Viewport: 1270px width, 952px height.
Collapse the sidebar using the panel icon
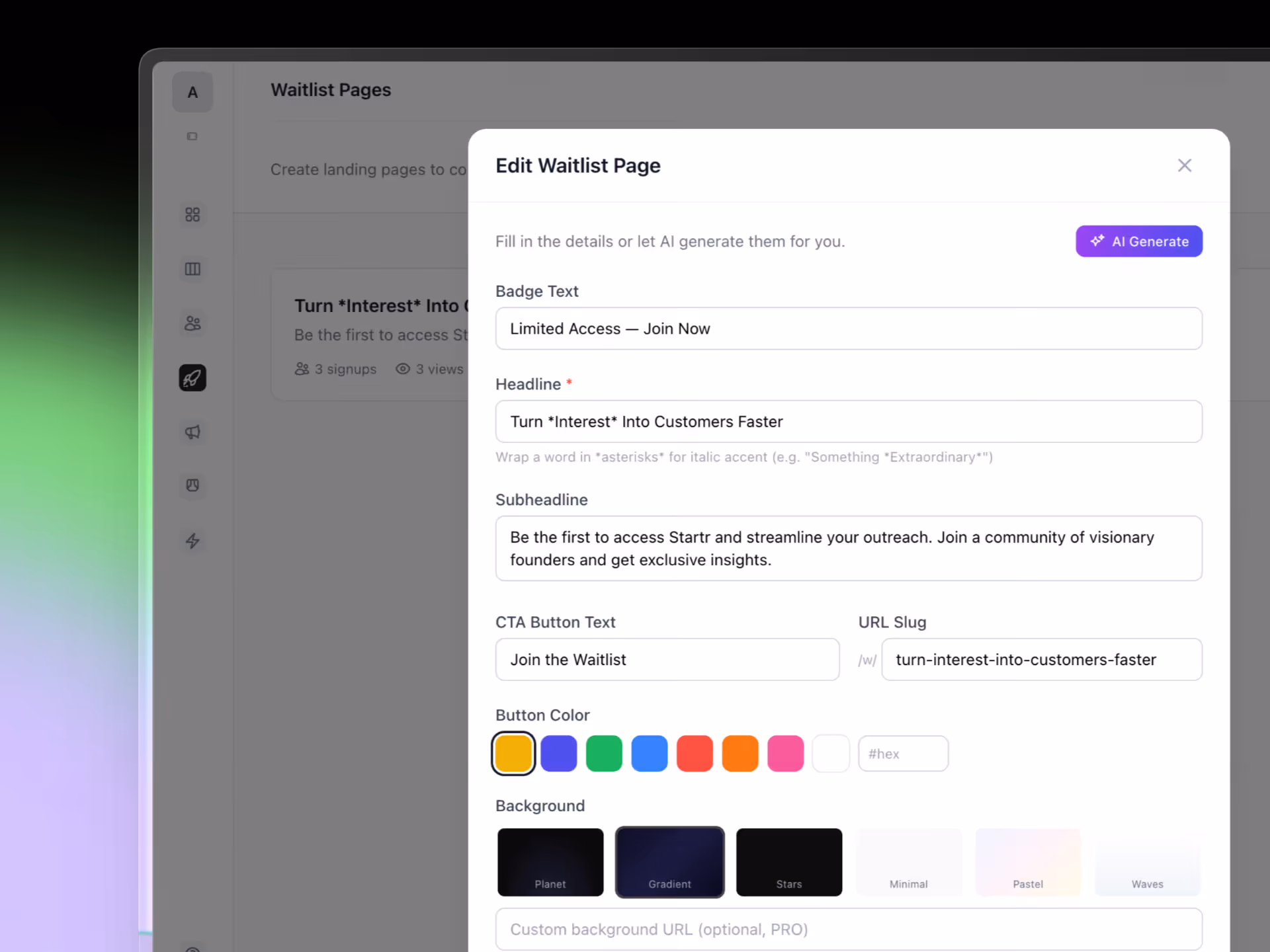192,136
